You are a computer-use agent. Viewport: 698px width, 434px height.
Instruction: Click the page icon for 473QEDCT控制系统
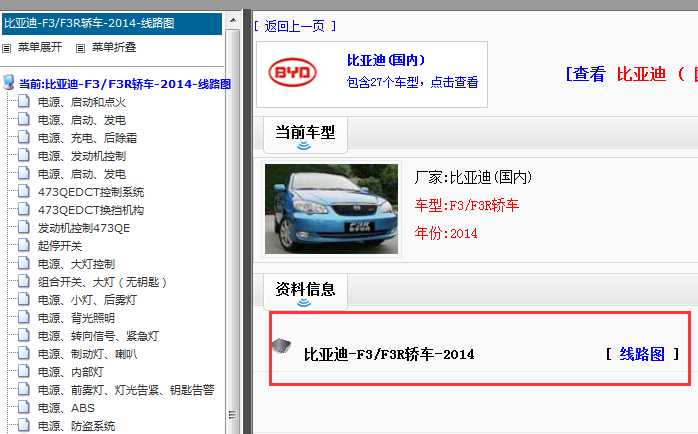pyautogui.click(x=24, y=191)
